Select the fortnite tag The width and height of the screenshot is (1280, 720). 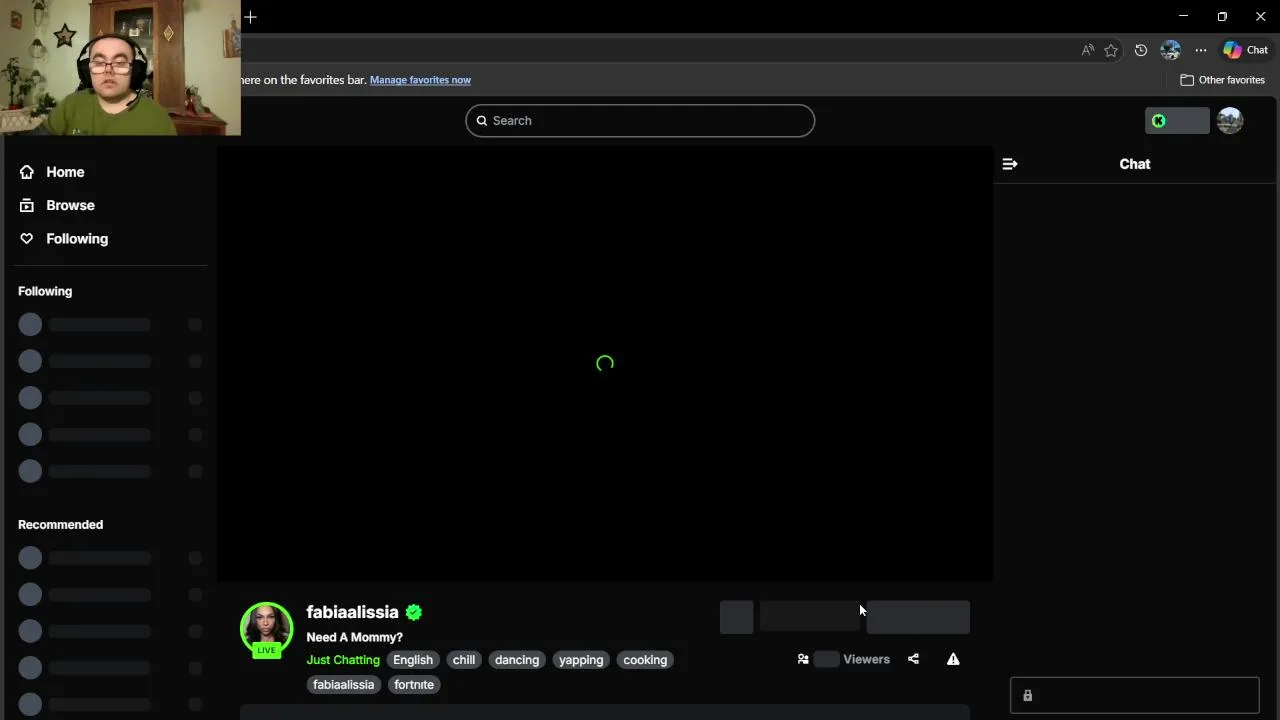414,685
